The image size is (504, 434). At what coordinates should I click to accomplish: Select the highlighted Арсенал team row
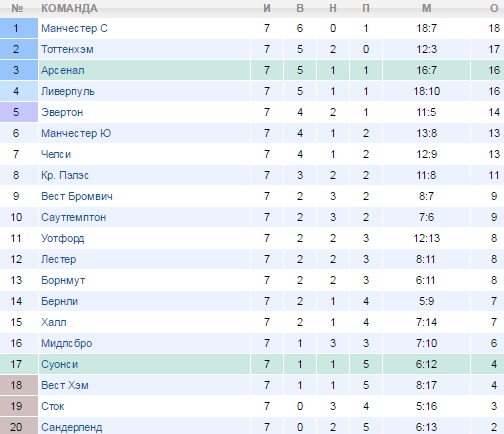252,70
